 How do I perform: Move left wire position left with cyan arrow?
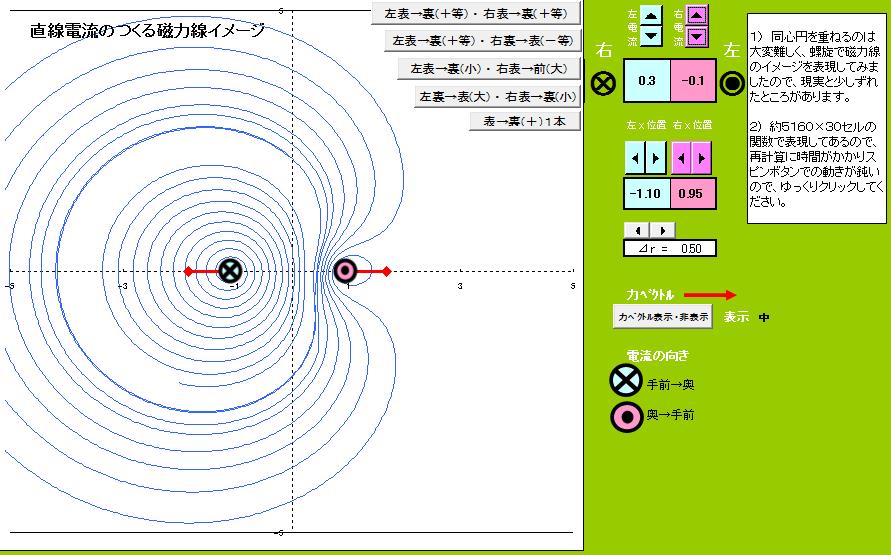635,158
